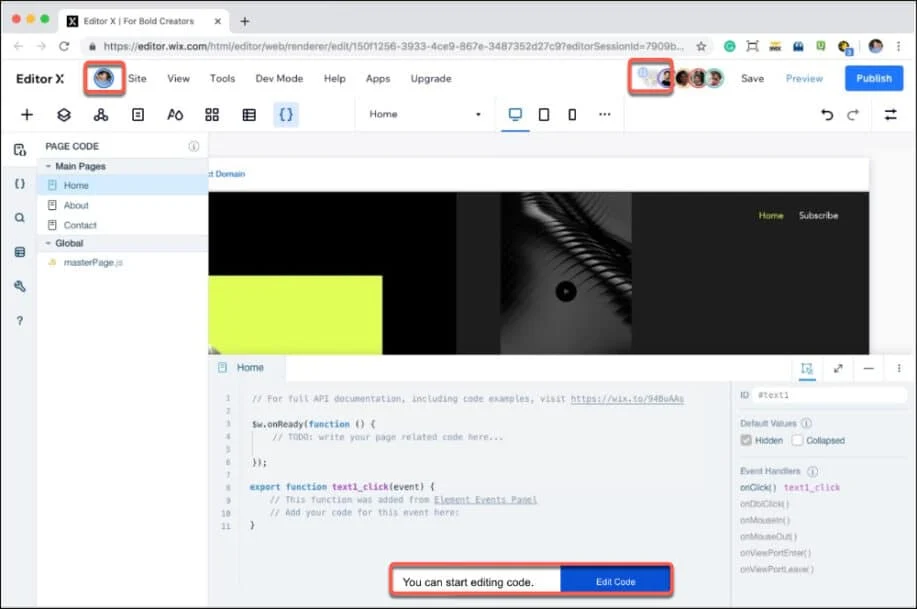Open the Home page selector dropdown
This screenshot has width=917, height=609.
[x=425, y=115]
